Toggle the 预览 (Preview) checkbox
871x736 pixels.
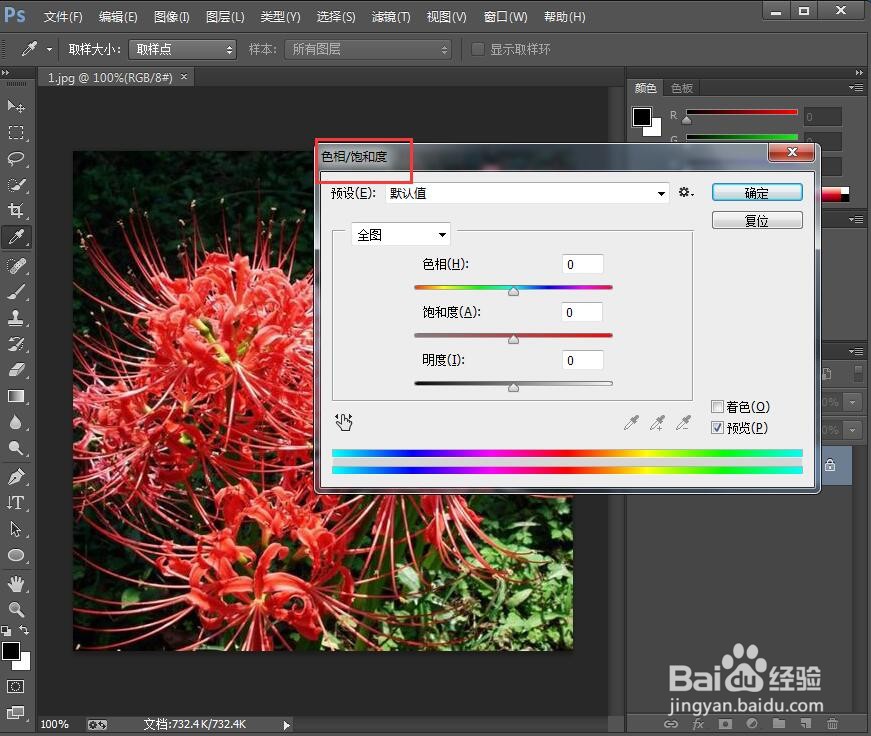[718, 428]
